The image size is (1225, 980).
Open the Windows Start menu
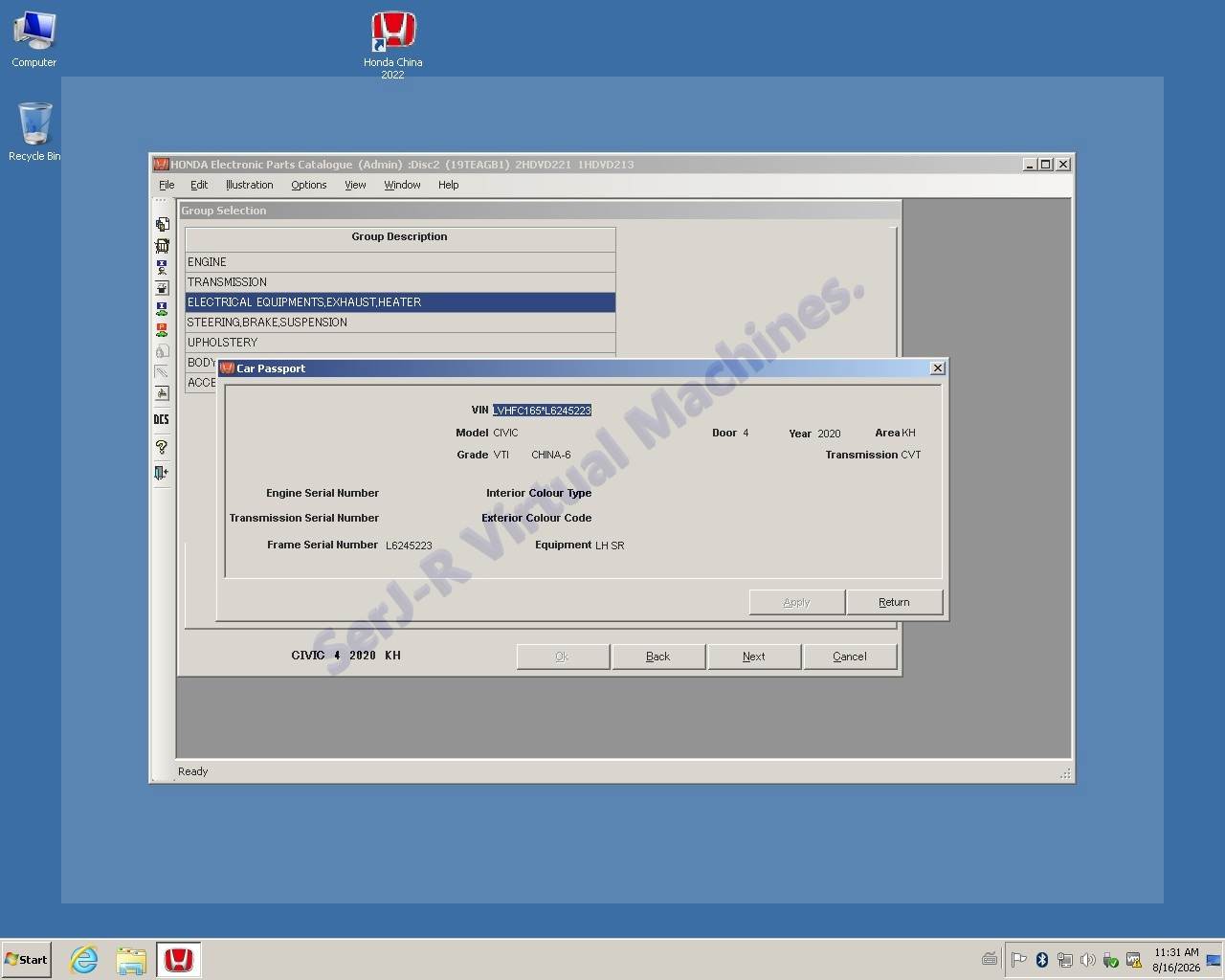click(26, 959)
